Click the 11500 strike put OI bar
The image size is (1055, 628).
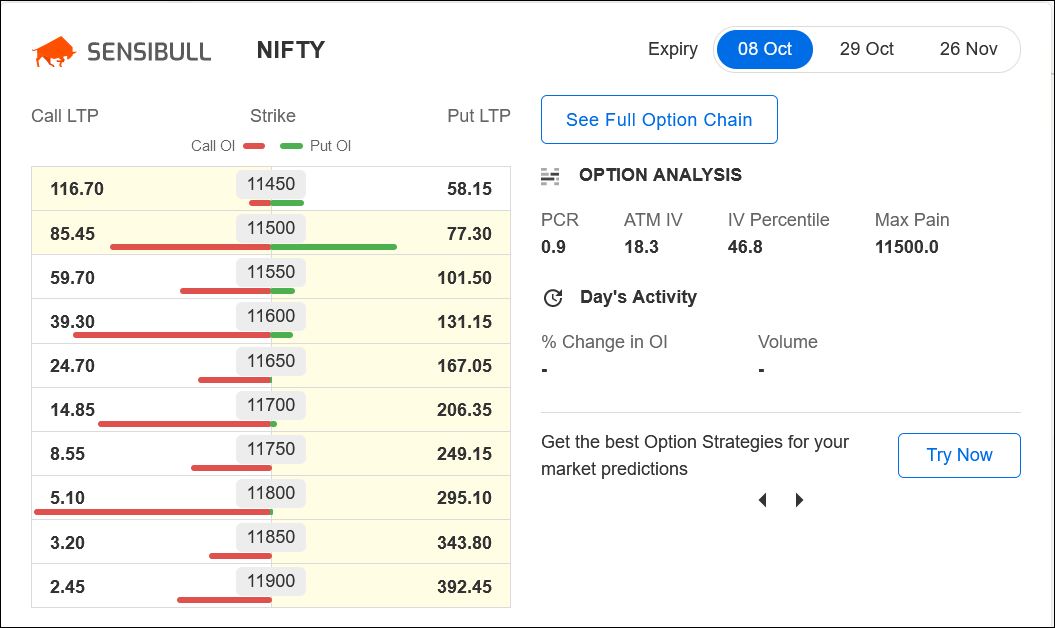pyautogui.click(x=334, y=246)
